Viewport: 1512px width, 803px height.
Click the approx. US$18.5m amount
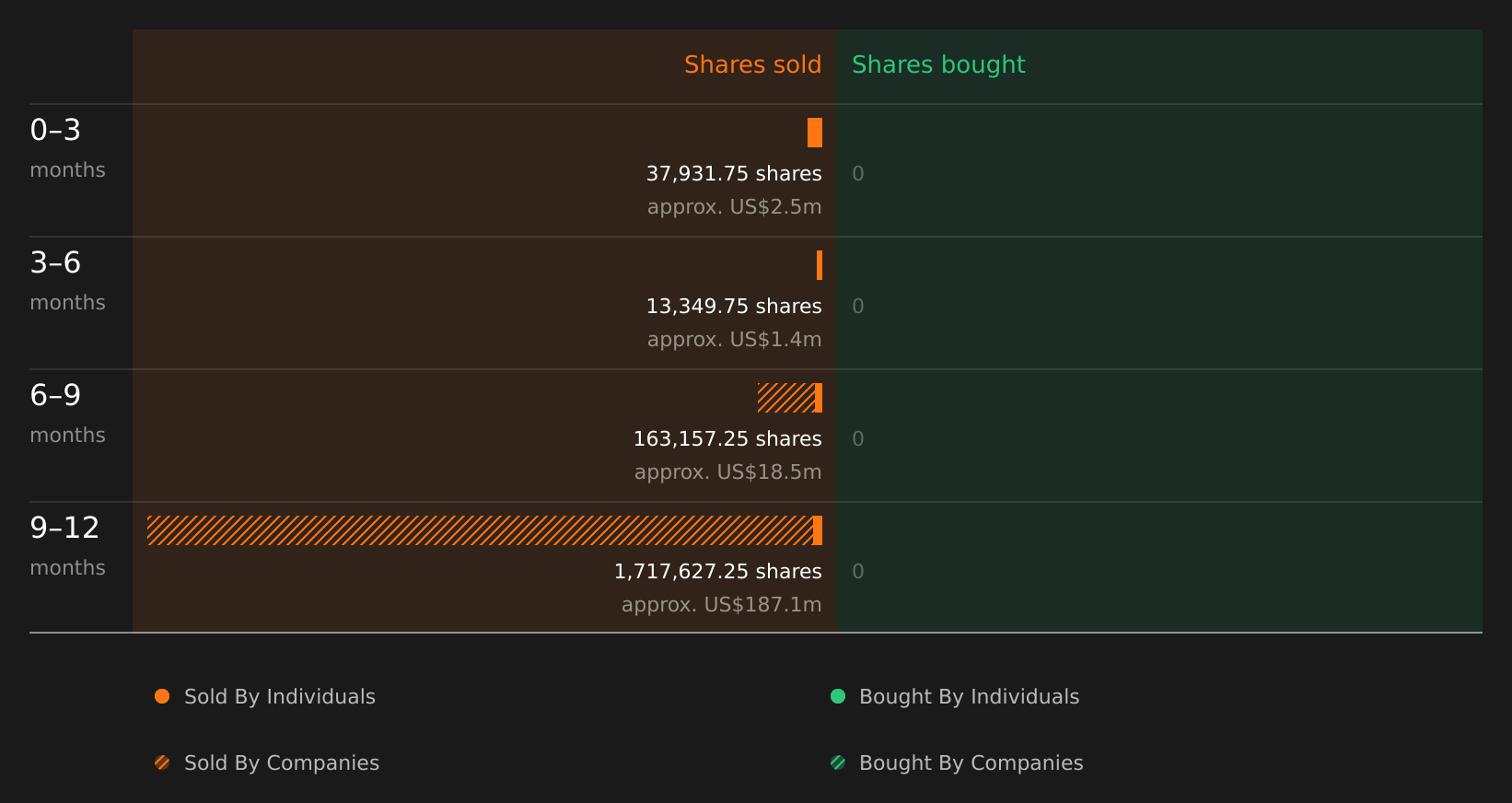(x=727, y=471)
